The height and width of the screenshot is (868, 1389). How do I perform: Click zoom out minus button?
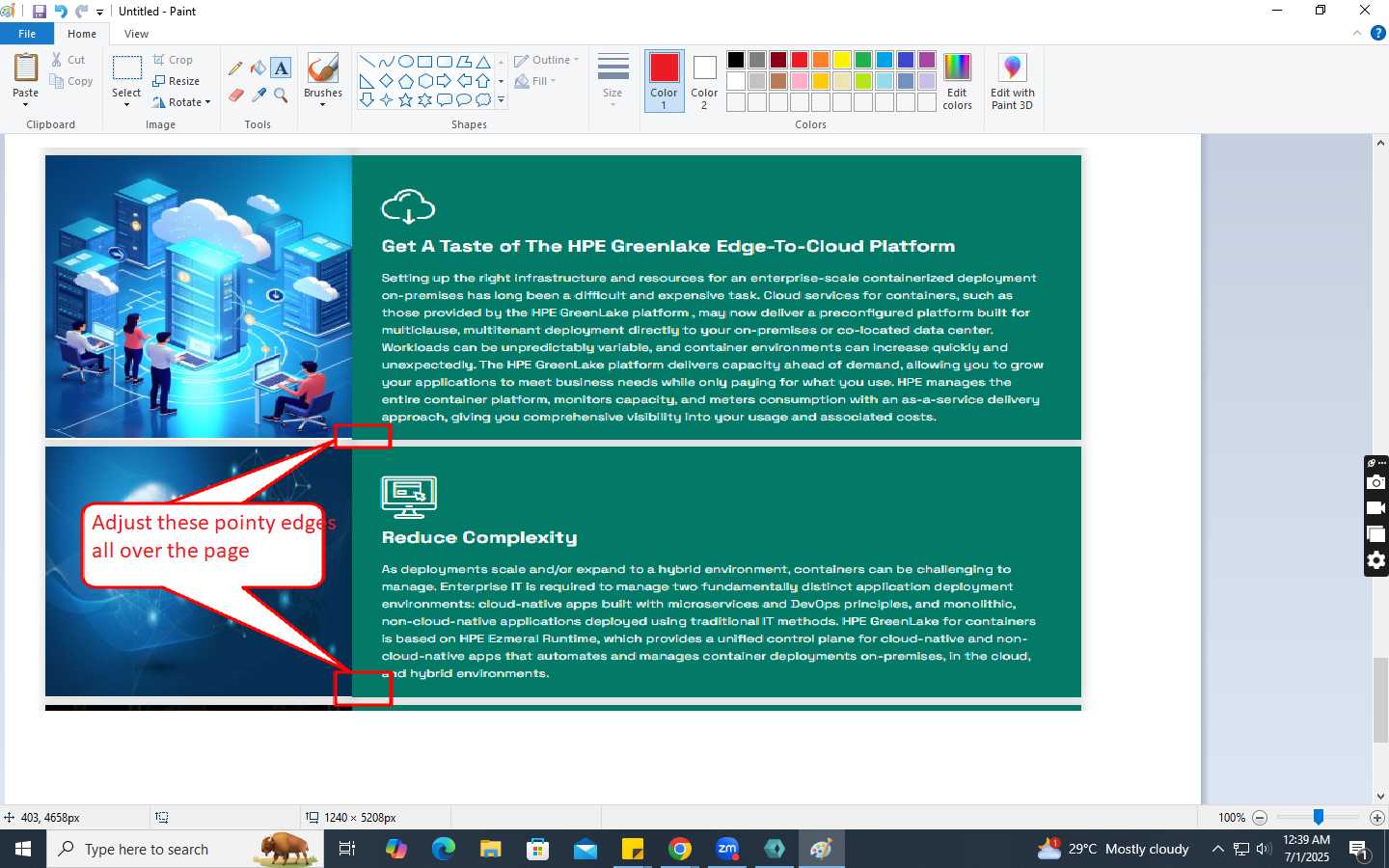point(1260,817)
